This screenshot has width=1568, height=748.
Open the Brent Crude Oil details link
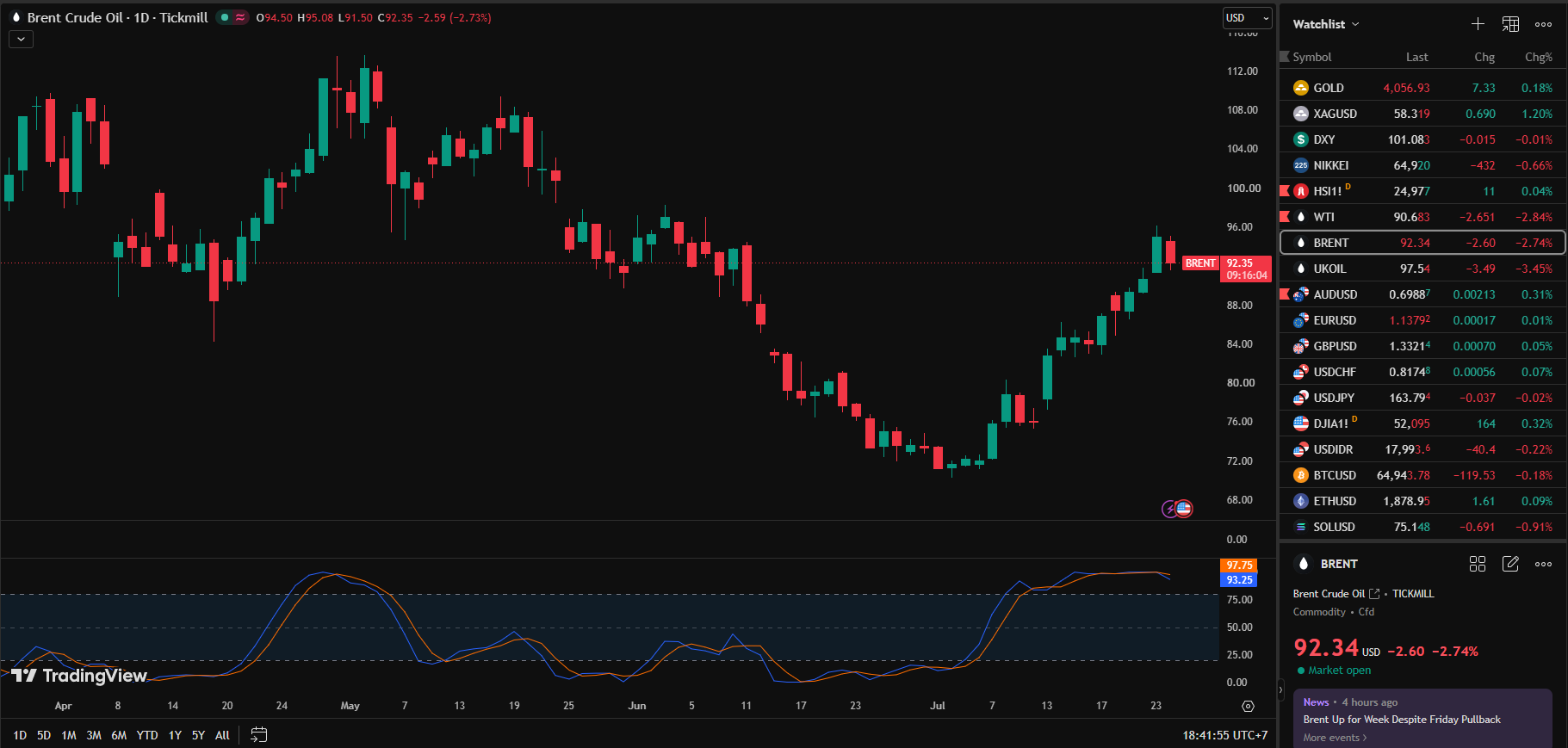click(x=1336, y=594)
